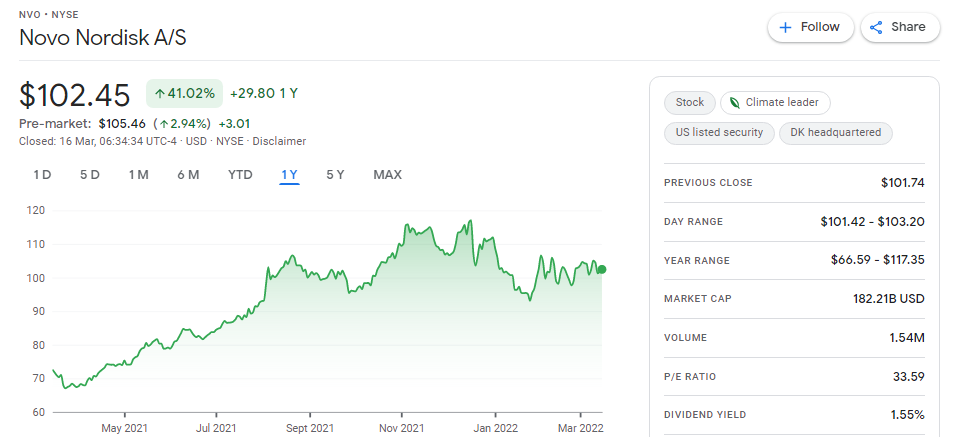
Task: Click the $102.45 price
Action: (x=74, y=95)
